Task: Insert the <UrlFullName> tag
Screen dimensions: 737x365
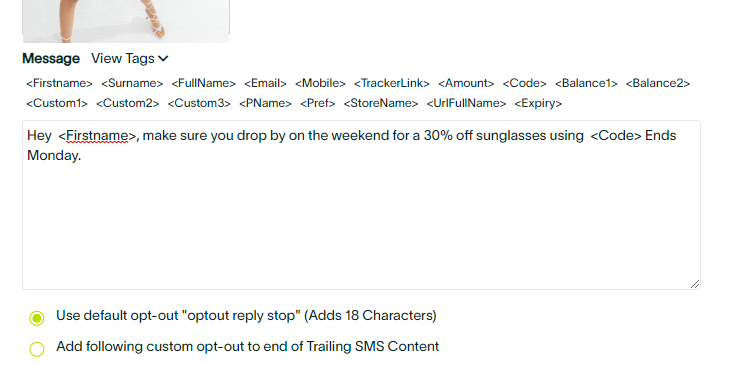Action: pos(466,103)
